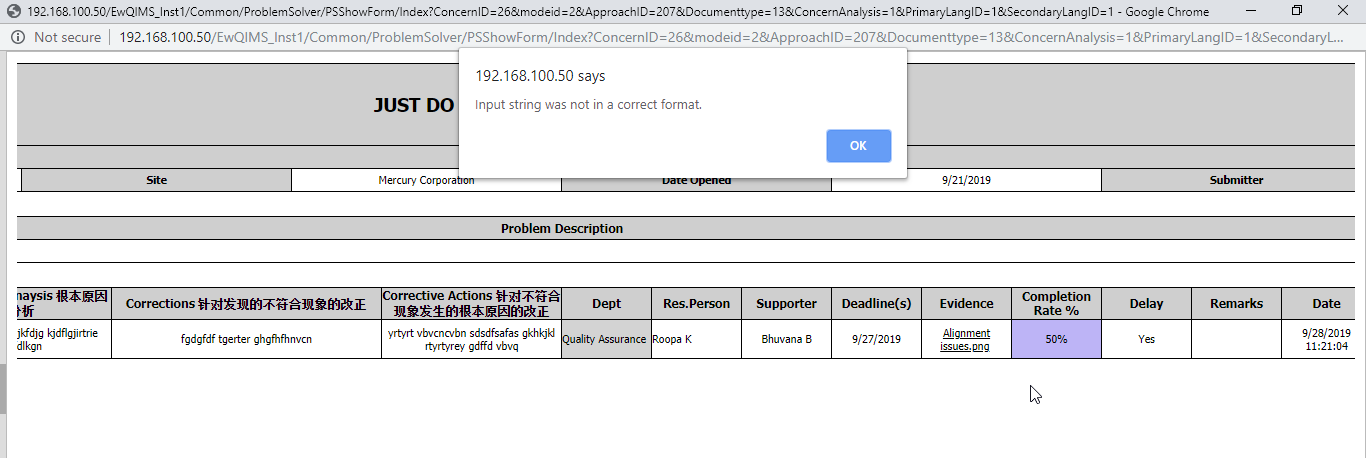The height and width of the screenshot is (458, 1366).
Task: Click the yrtyrt vbvcncvbn corrective actions cell
Action: point(471,339)
